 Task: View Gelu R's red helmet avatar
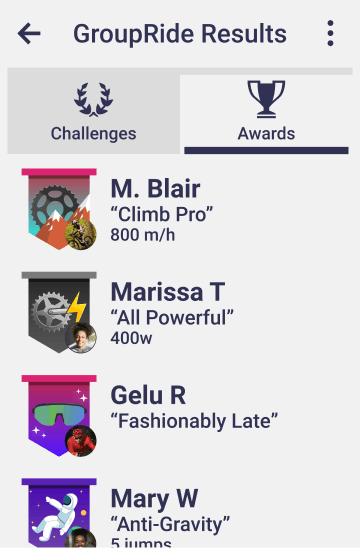tap(81, 441)
